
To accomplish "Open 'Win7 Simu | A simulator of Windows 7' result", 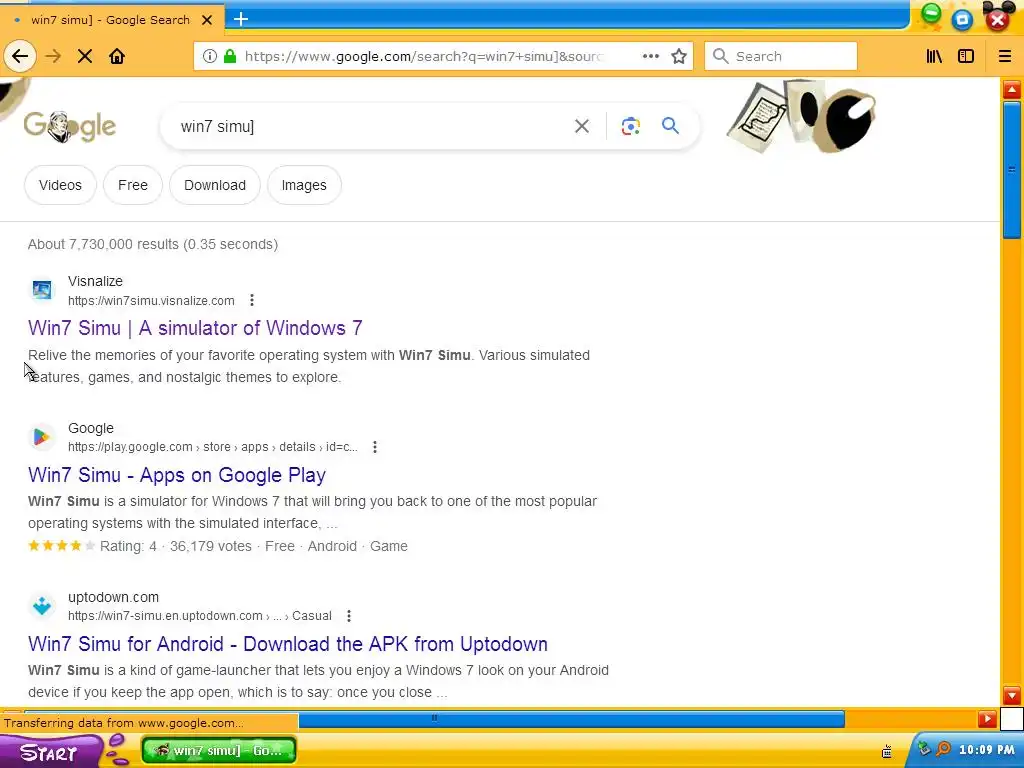I will 195,328.
